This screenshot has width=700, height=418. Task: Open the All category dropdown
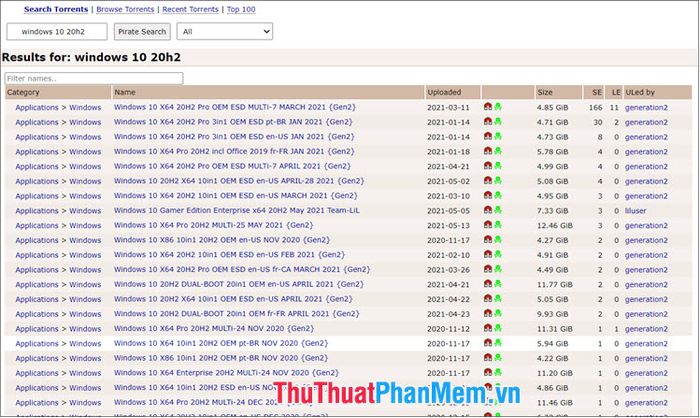[225, 32]
